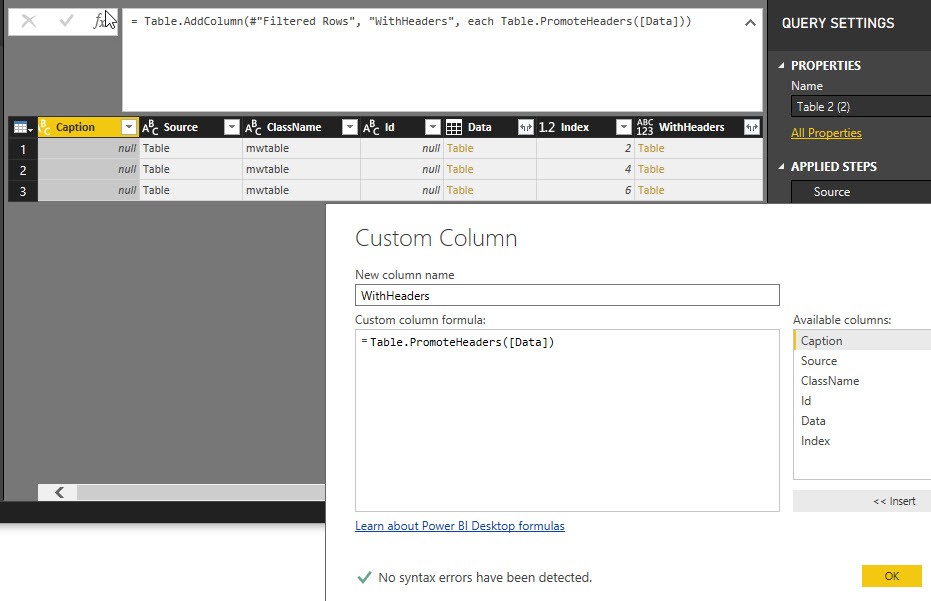Click the Index cell with value 4
This screenshot has height=601, width=931.
pyautogui.click(x=585, y=169)
